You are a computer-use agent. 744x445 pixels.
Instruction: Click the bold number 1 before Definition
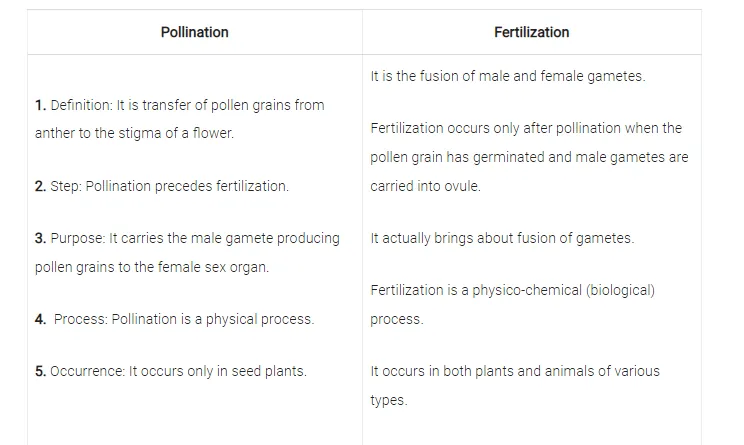[40, 105]
